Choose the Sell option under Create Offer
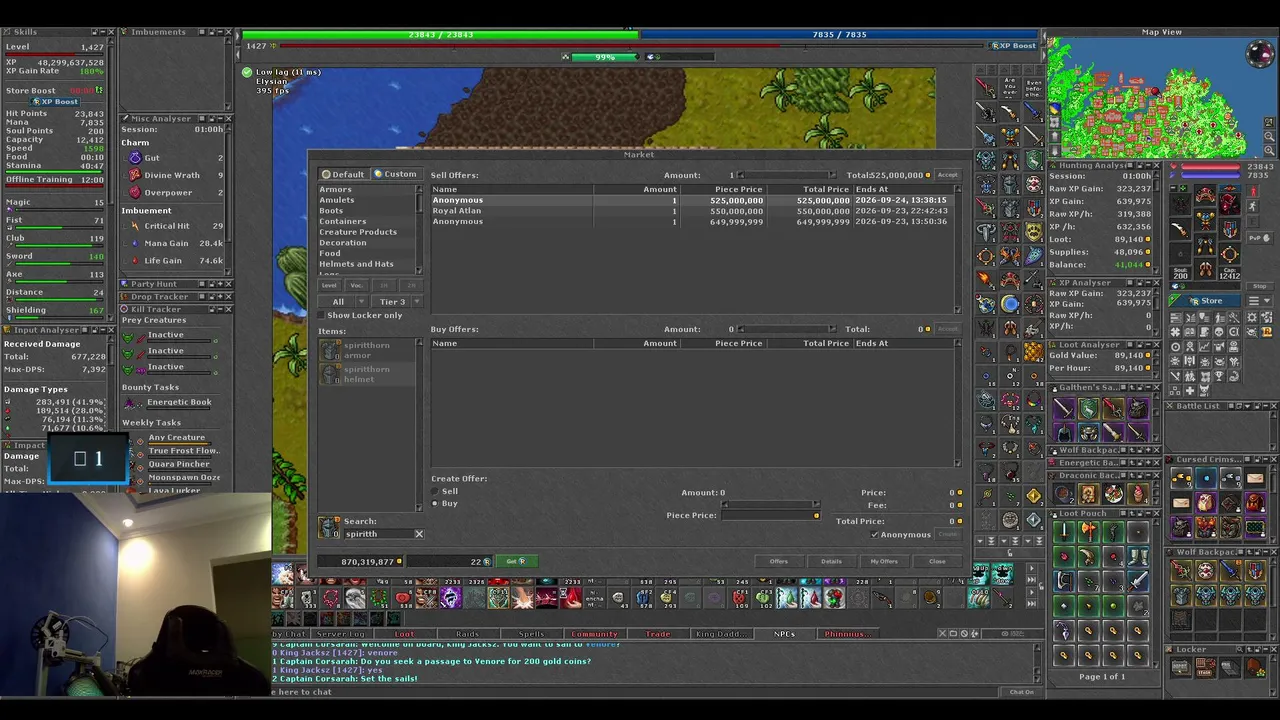The height and width of the screenshot is (720, 1280). click(435, 492)
